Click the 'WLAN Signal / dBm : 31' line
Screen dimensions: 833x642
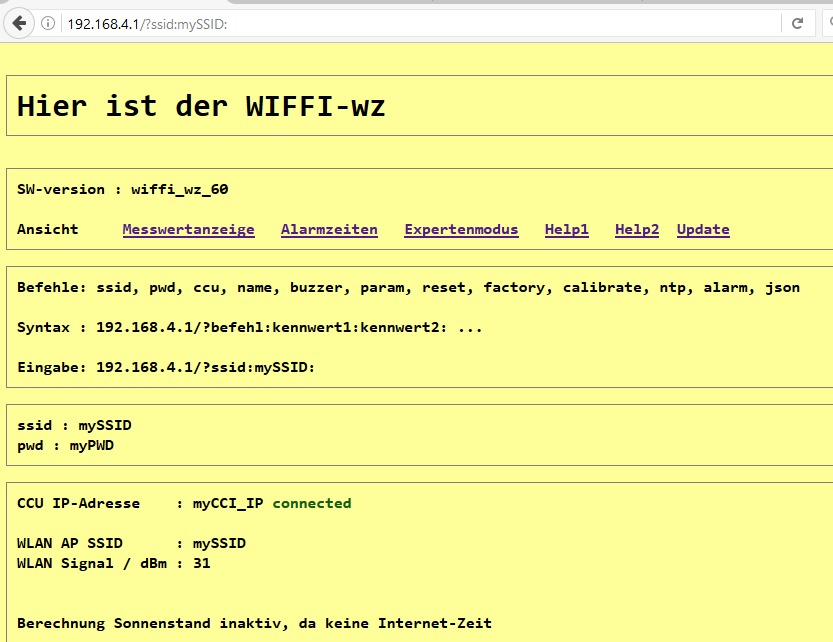tap(114, 563)
